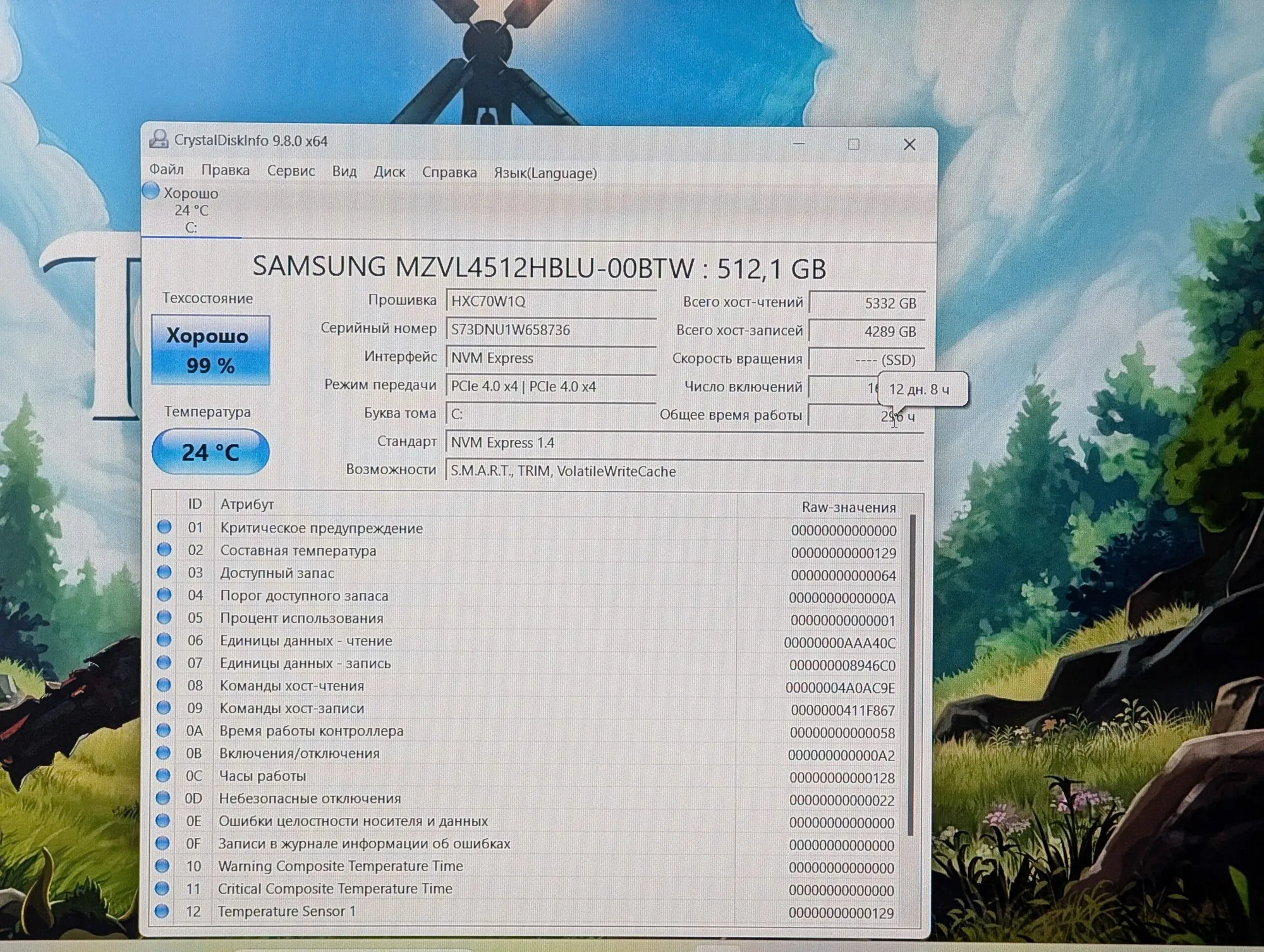
Task: Click the status dot for Небезопасные отключения
Action: click(162, 798)
